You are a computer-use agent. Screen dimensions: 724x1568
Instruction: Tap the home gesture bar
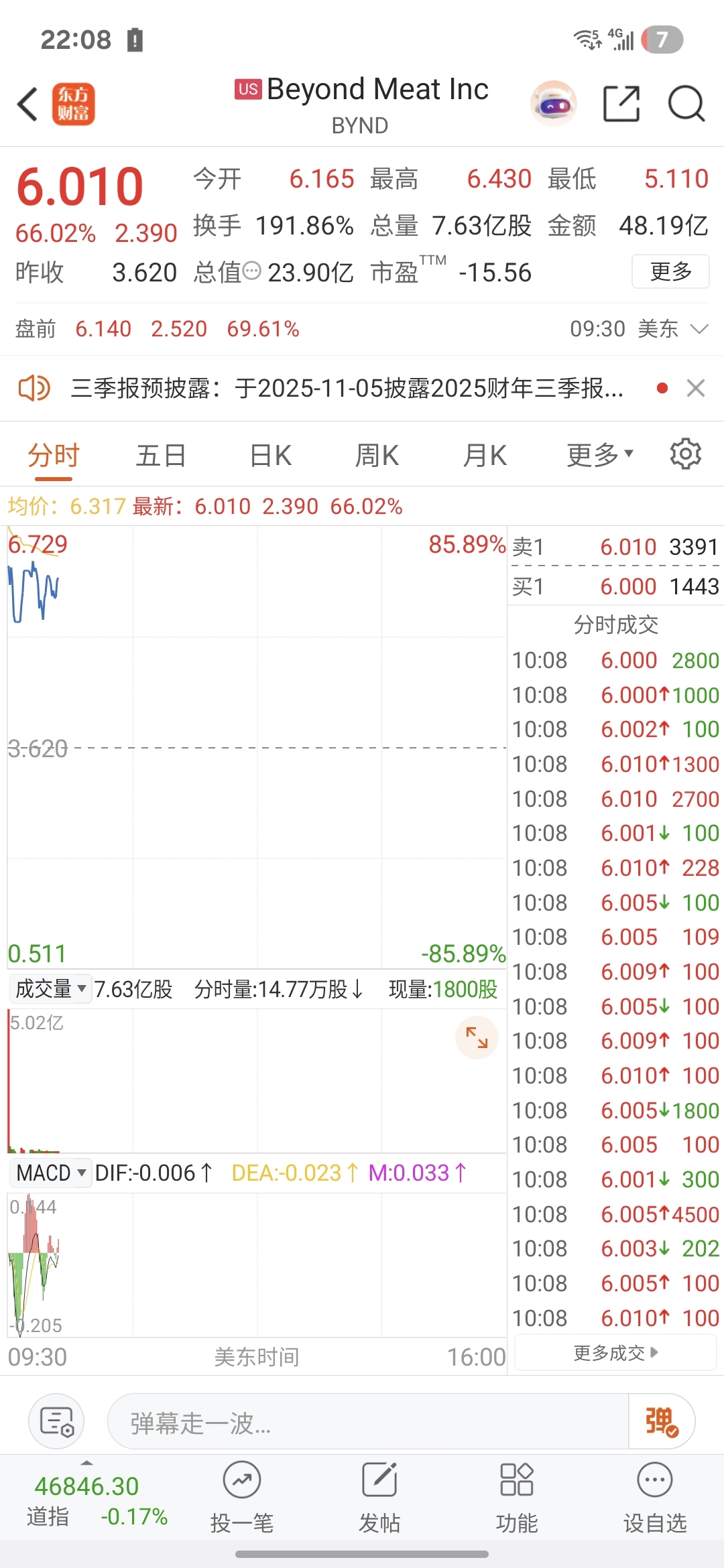tap(362, 1554)
